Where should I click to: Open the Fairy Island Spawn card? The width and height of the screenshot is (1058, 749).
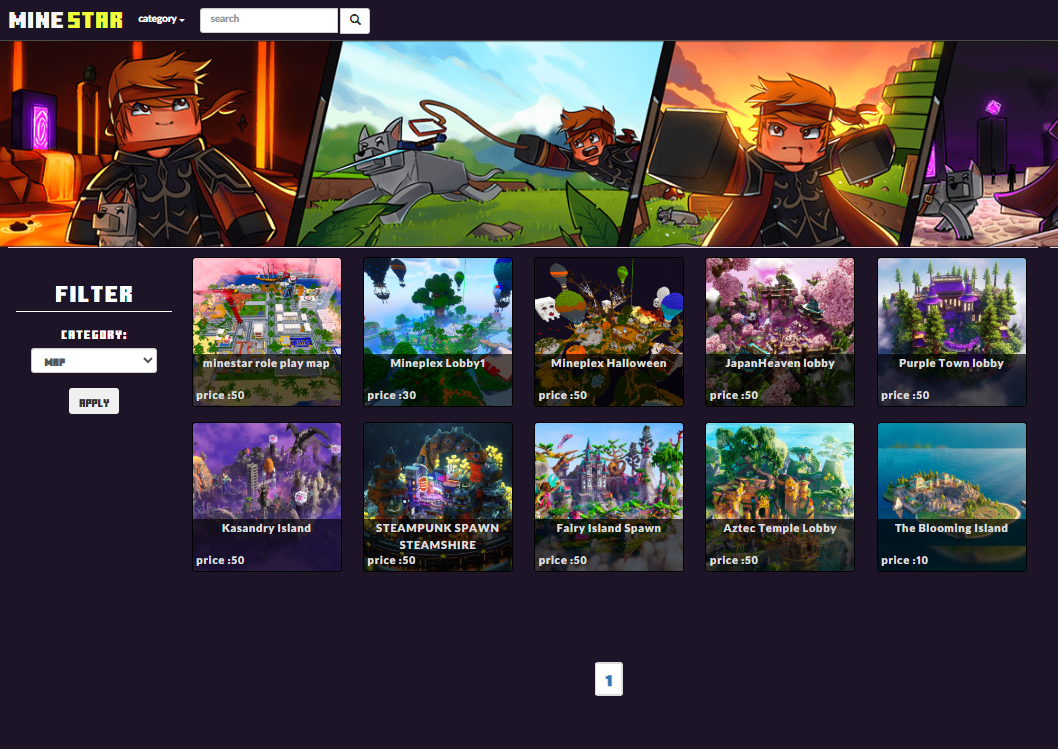tap(609, 497)
